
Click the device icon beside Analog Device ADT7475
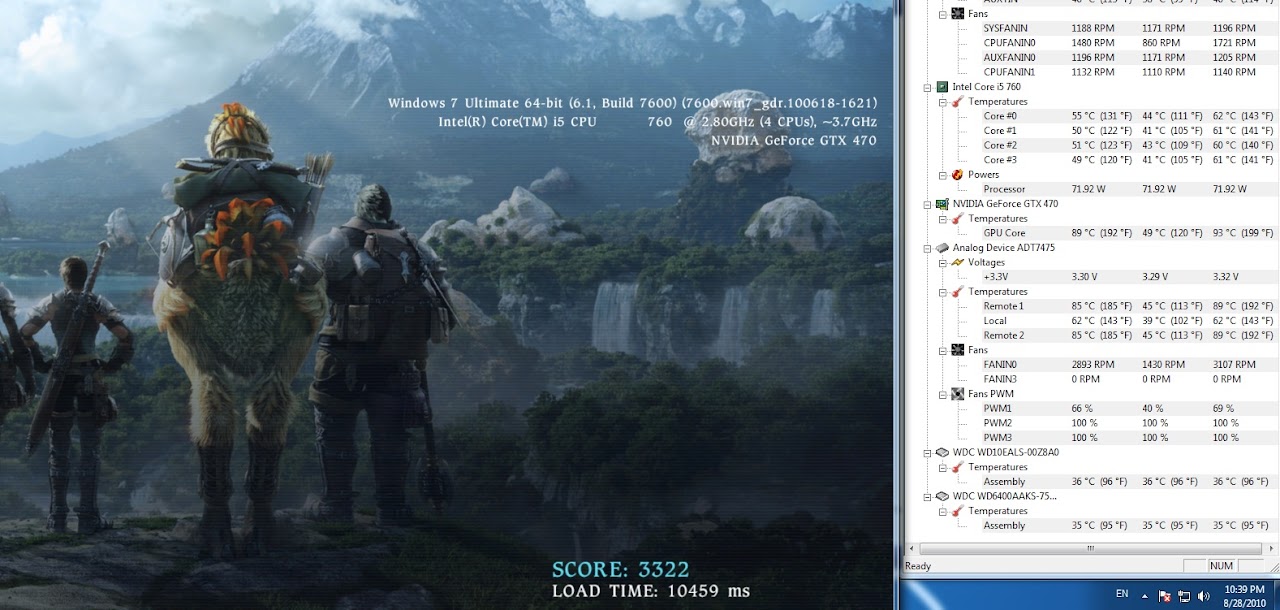(x=942, y=248)
